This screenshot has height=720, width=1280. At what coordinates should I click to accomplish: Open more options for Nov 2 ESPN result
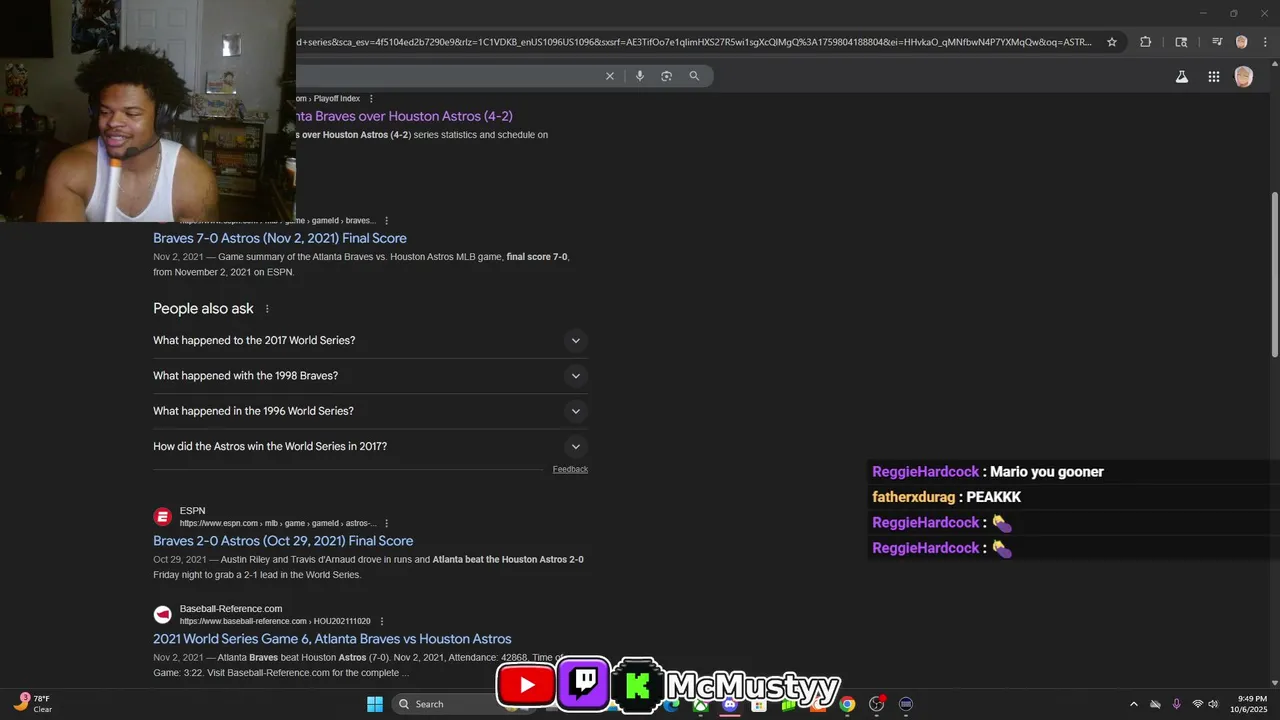click(386, 221)
